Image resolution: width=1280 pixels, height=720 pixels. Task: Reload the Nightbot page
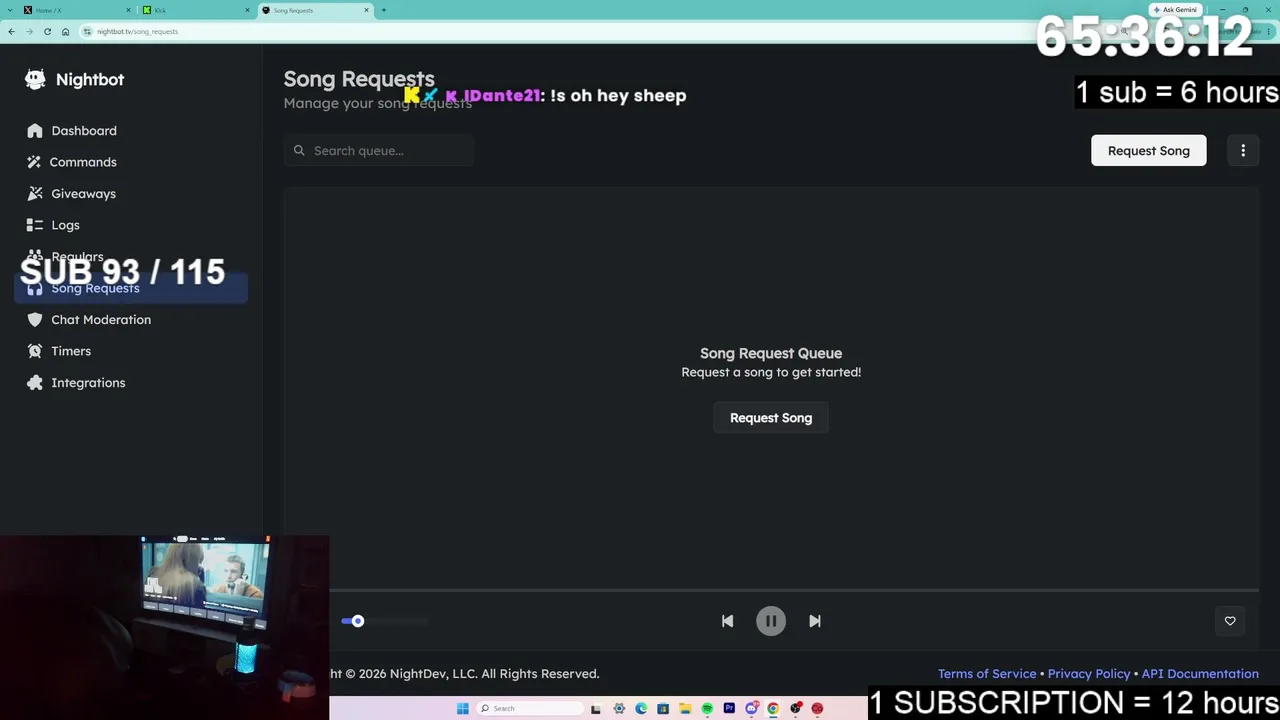pos(47,32)
